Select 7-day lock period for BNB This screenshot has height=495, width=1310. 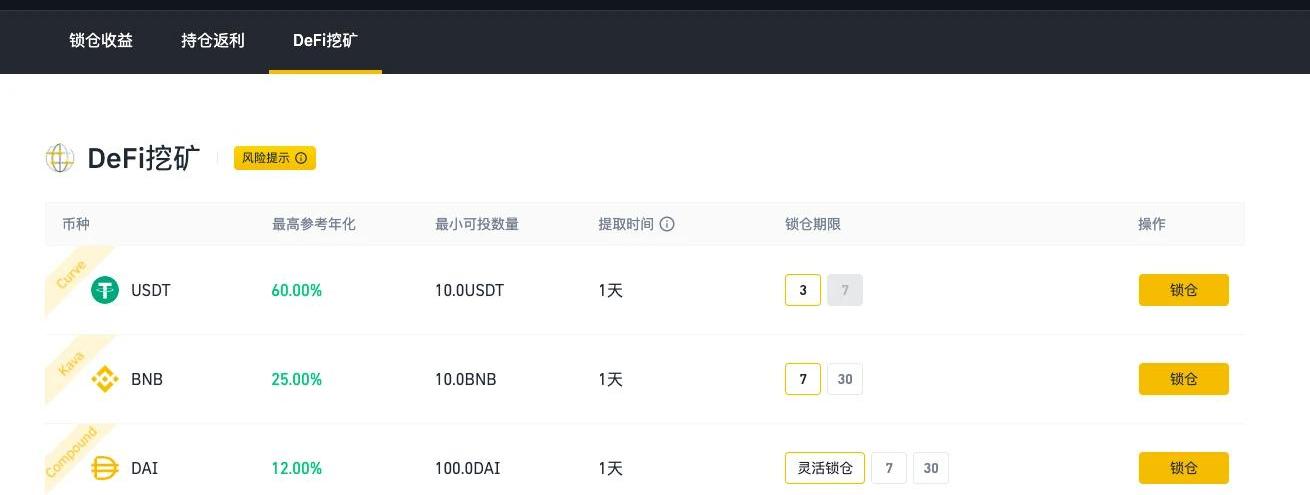[803, 379]
